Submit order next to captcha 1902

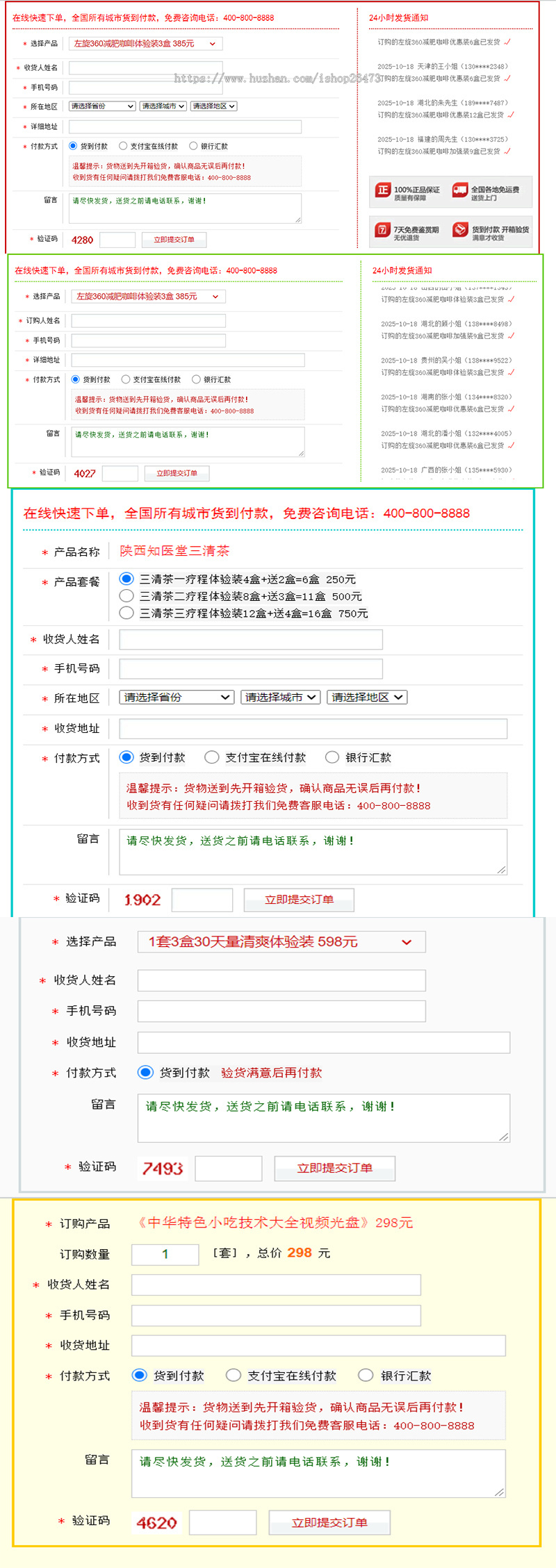299,900
